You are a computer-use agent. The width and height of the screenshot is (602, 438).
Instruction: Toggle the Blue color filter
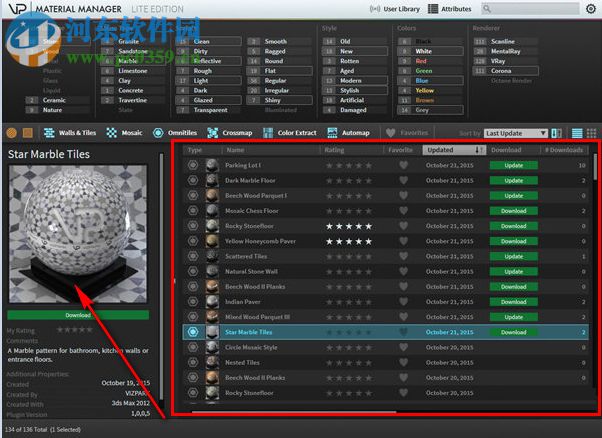tap(430, 81)
